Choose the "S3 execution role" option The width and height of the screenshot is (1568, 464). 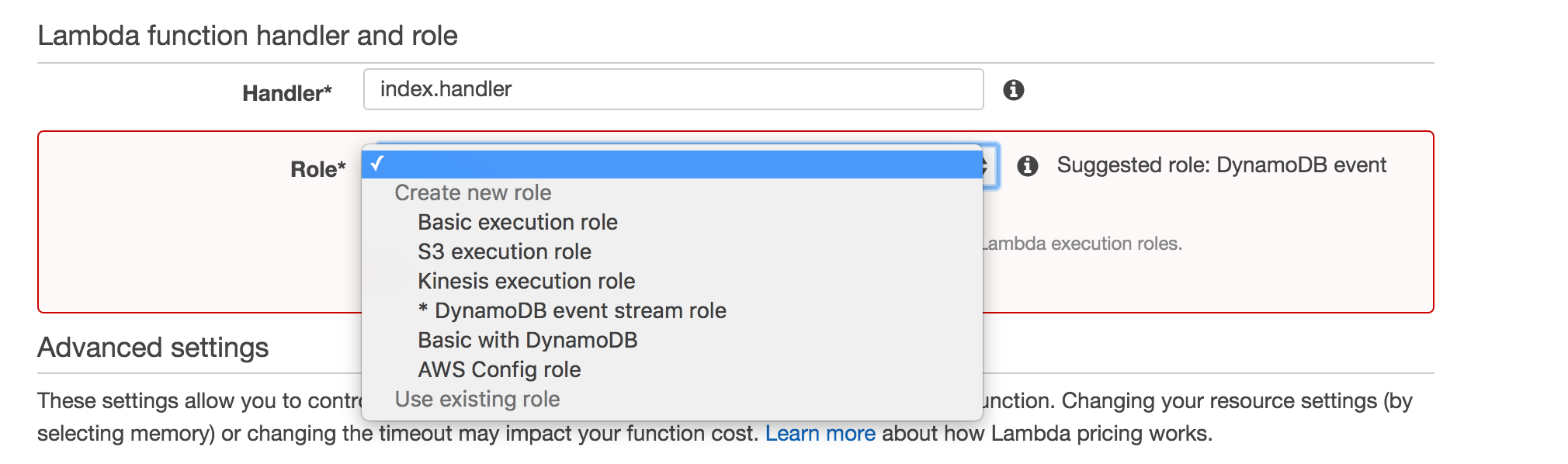click(x=504, y=252)
